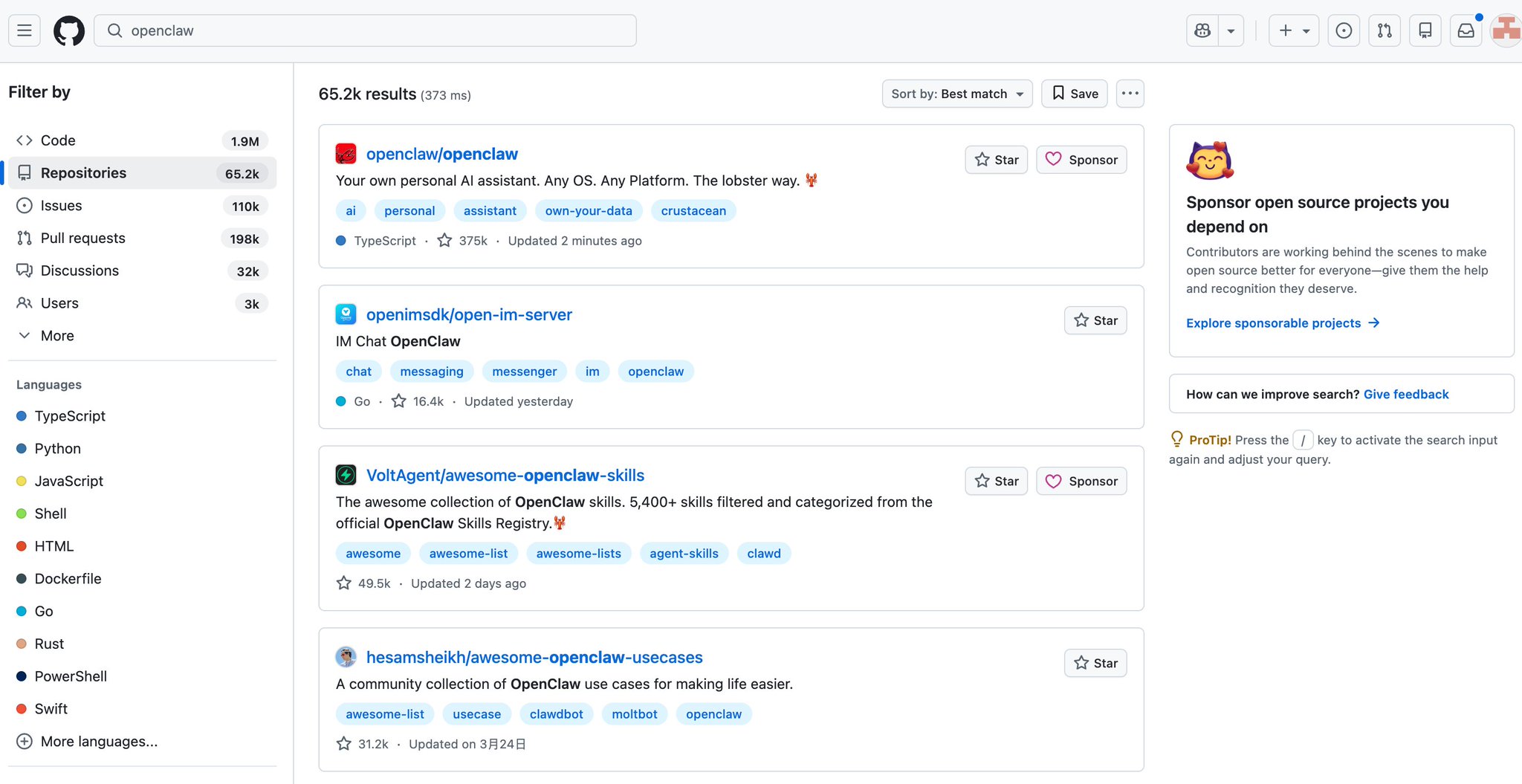Save this search
This screenshot has width=1522, height=784.
pos(1075,94)
